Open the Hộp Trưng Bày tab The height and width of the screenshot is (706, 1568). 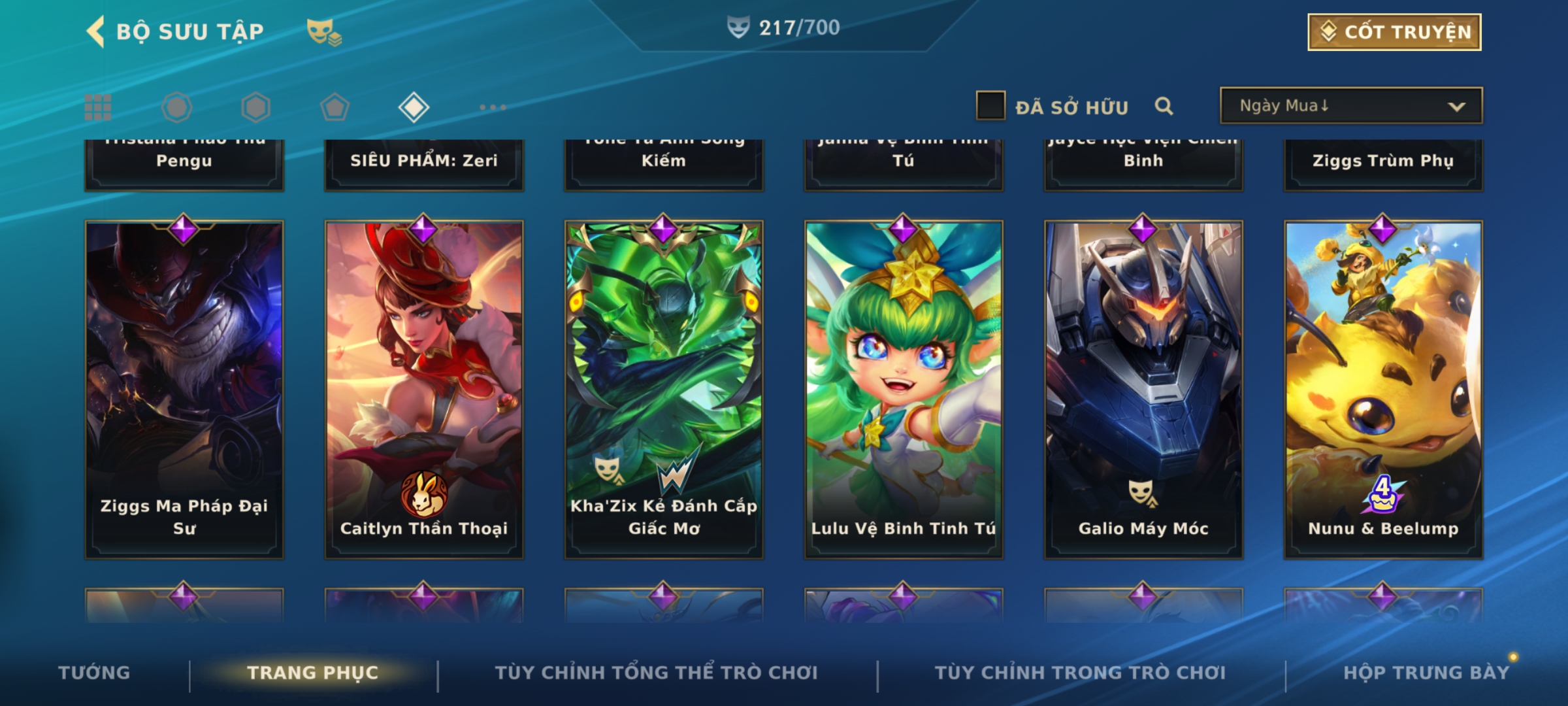[x=1426, y=673]
